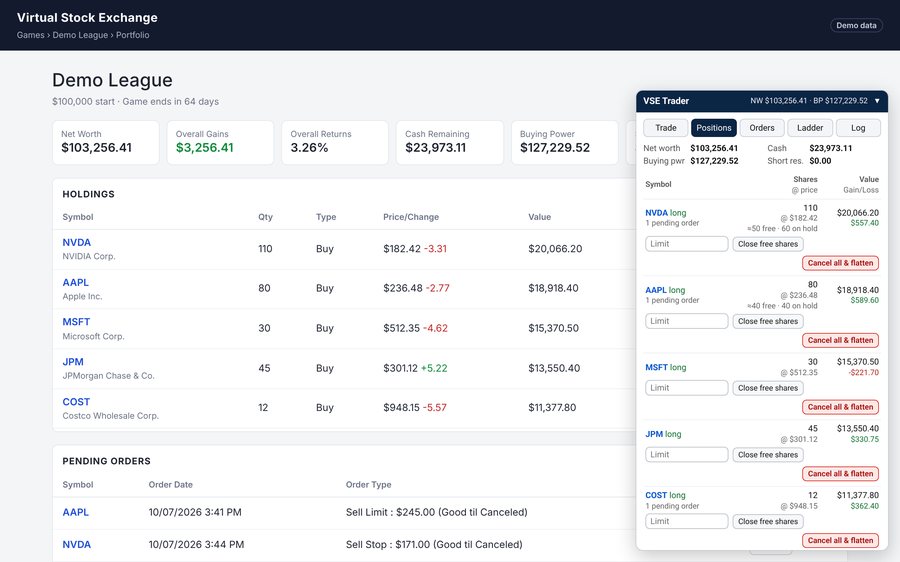The width and height of the screenshot is (900, 562).
Task: Open NVDA link in VSE Trader panel
Action: point(656,213)
